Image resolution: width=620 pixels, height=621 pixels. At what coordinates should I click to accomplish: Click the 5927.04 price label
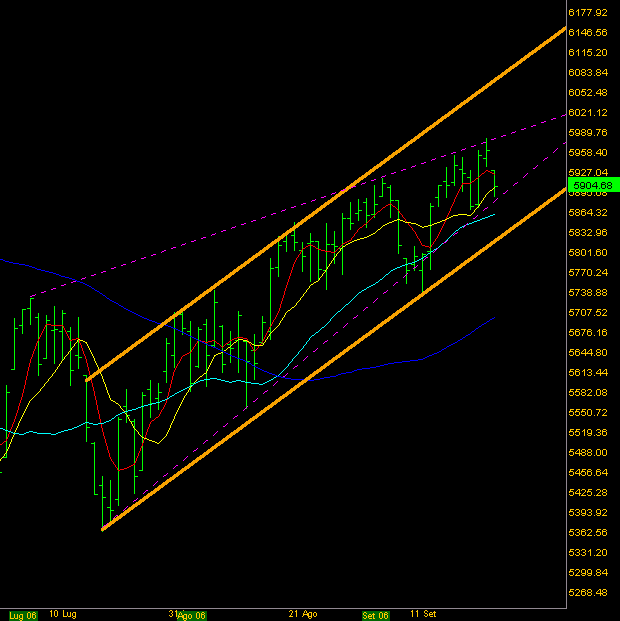[588, 172]
